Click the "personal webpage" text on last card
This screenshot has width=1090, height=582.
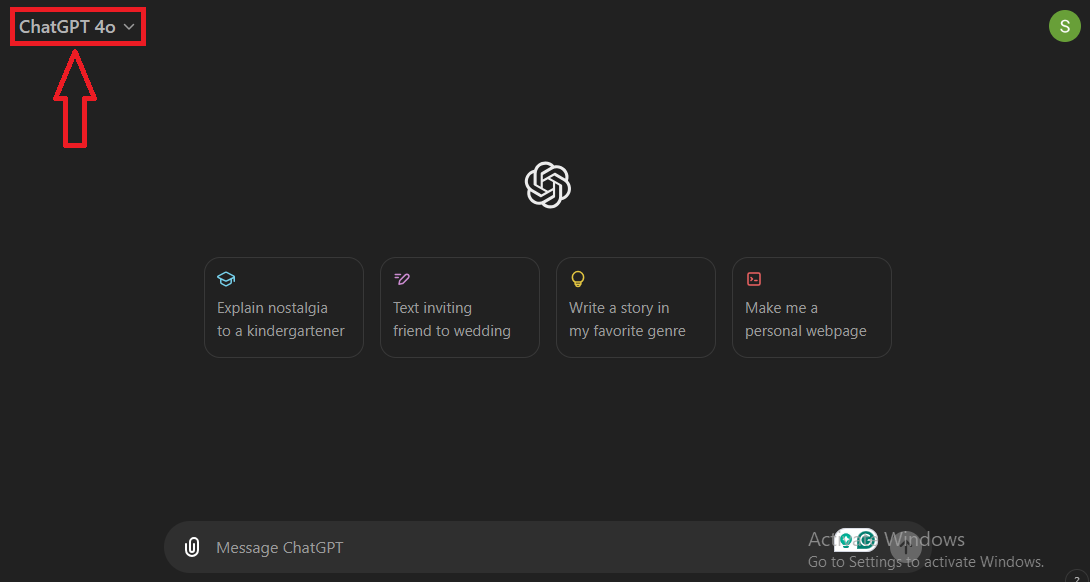coord(806,331)
